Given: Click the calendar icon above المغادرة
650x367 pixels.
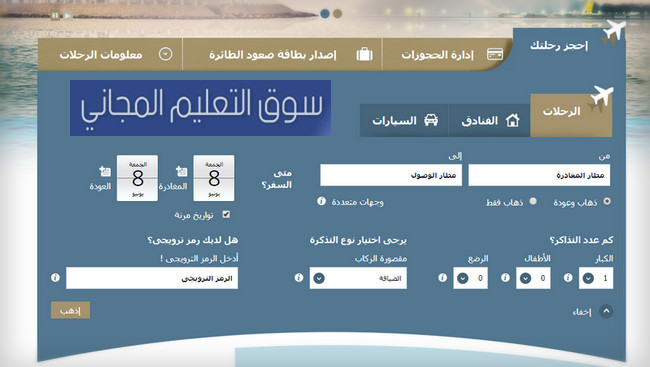Looking at the screenshot, I should point(181,171).
